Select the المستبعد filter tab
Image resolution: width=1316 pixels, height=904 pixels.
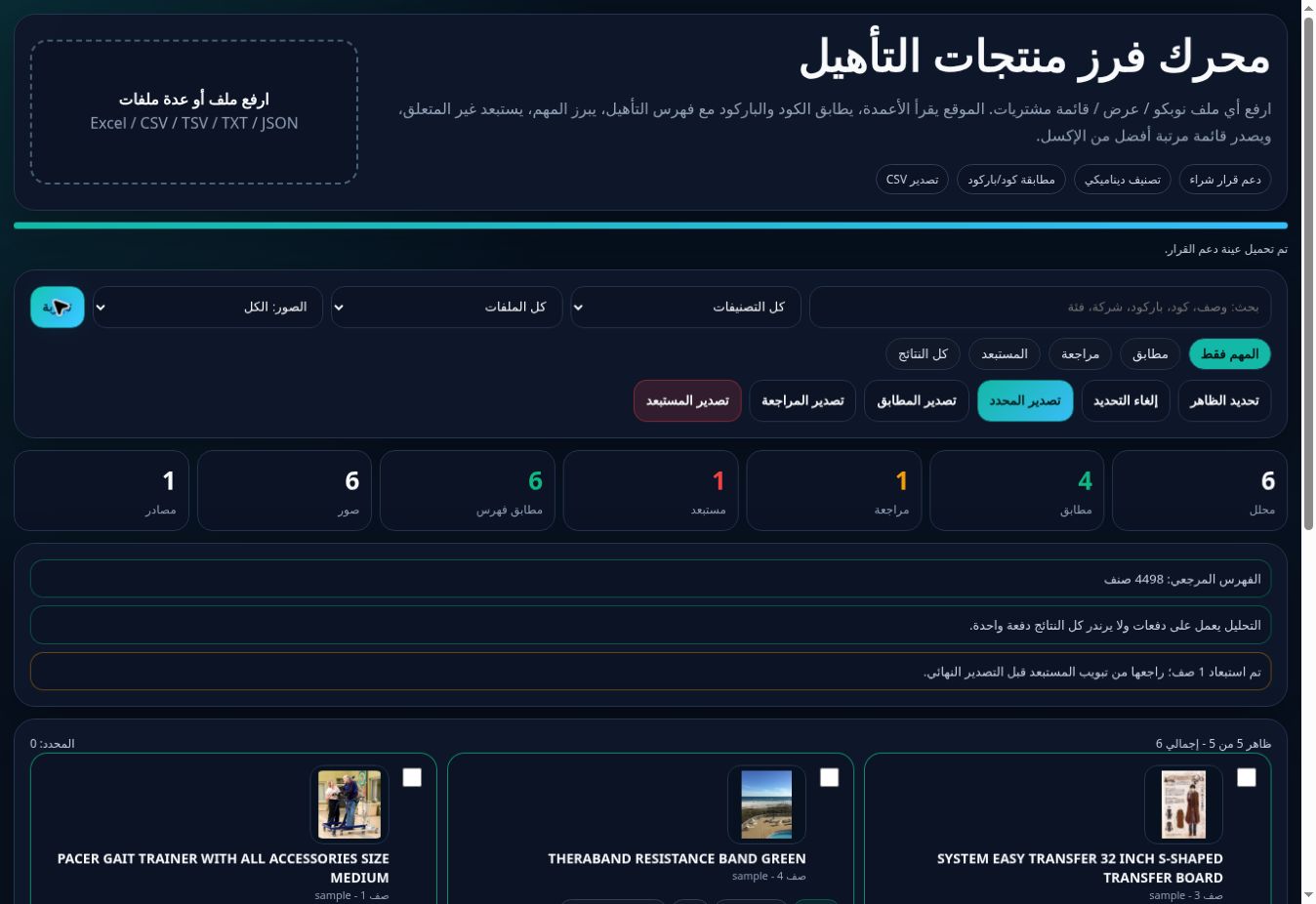(1005, 353)
